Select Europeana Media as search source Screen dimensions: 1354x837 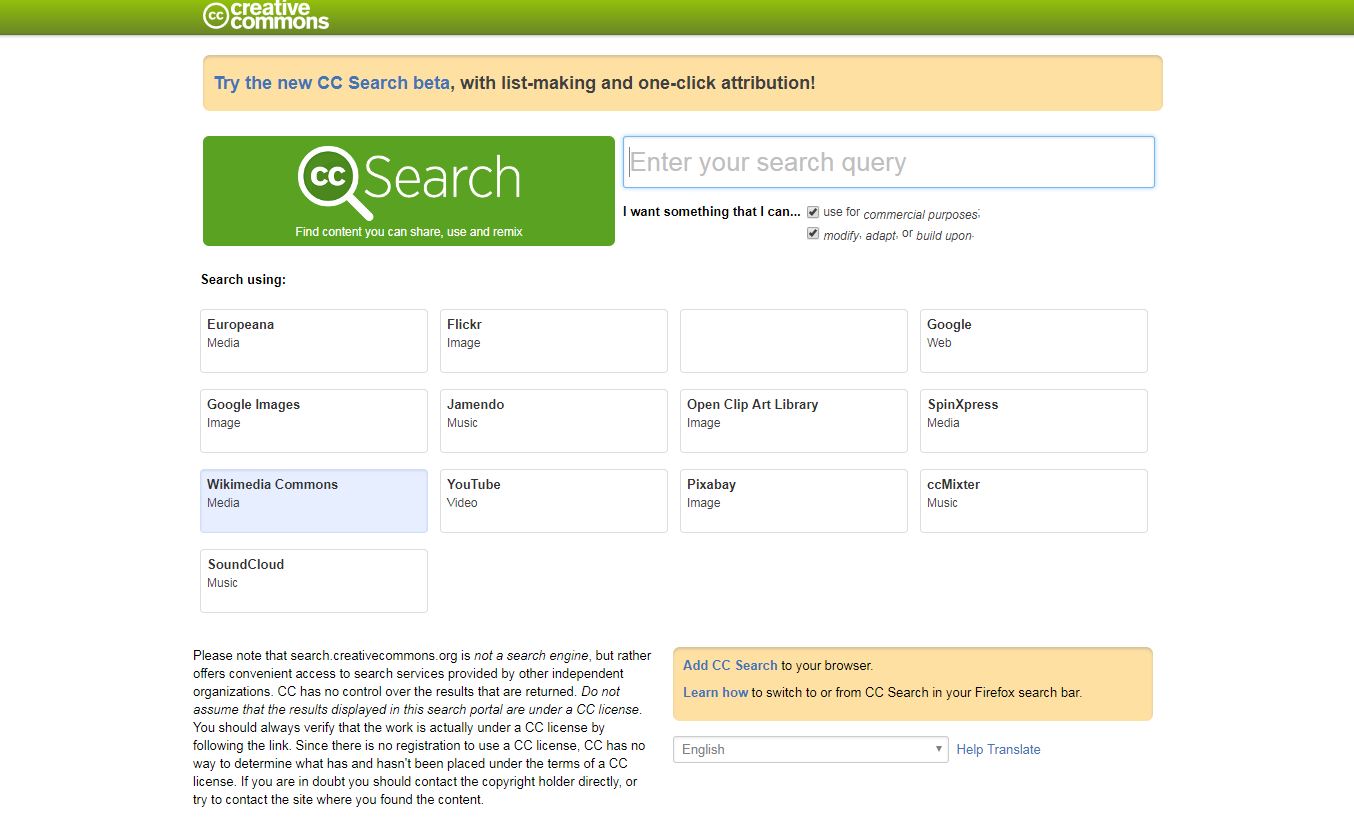(313, 340)
